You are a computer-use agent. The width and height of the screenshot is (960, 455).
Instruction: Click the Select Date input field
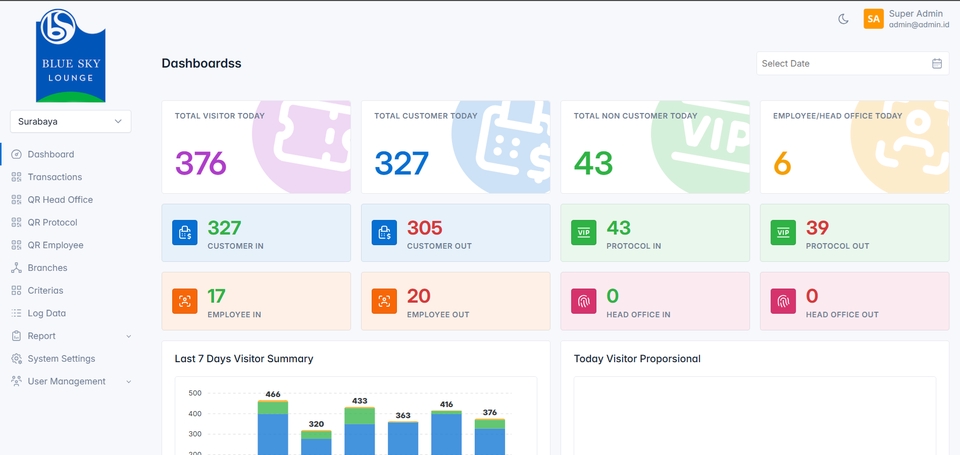click(x=840, y=63)
